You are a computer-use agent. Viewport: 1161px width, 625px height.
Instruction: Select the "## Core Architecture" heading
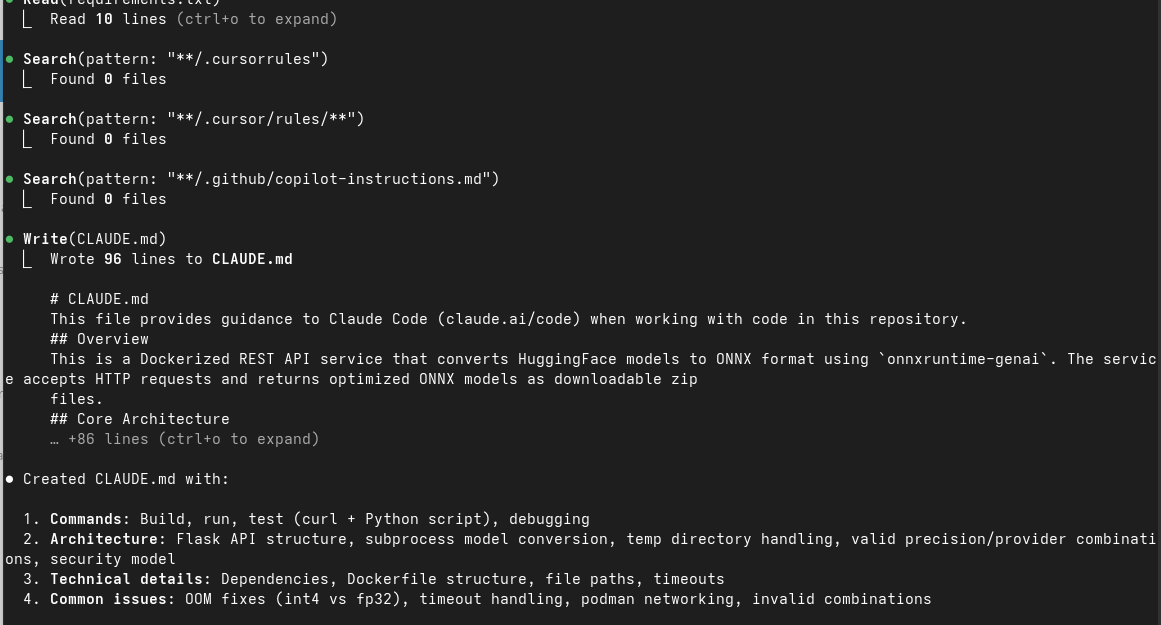point(140,419)
